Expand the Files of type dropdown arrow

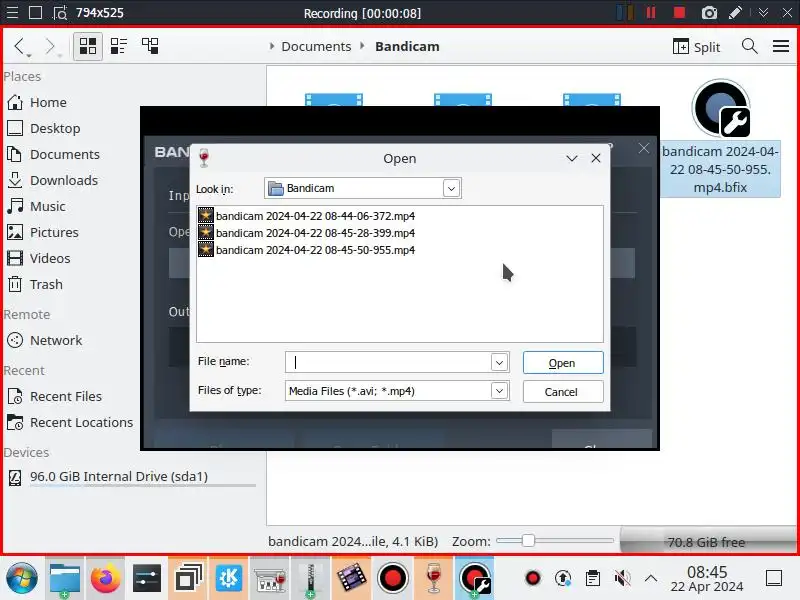(x=499, y=391)
